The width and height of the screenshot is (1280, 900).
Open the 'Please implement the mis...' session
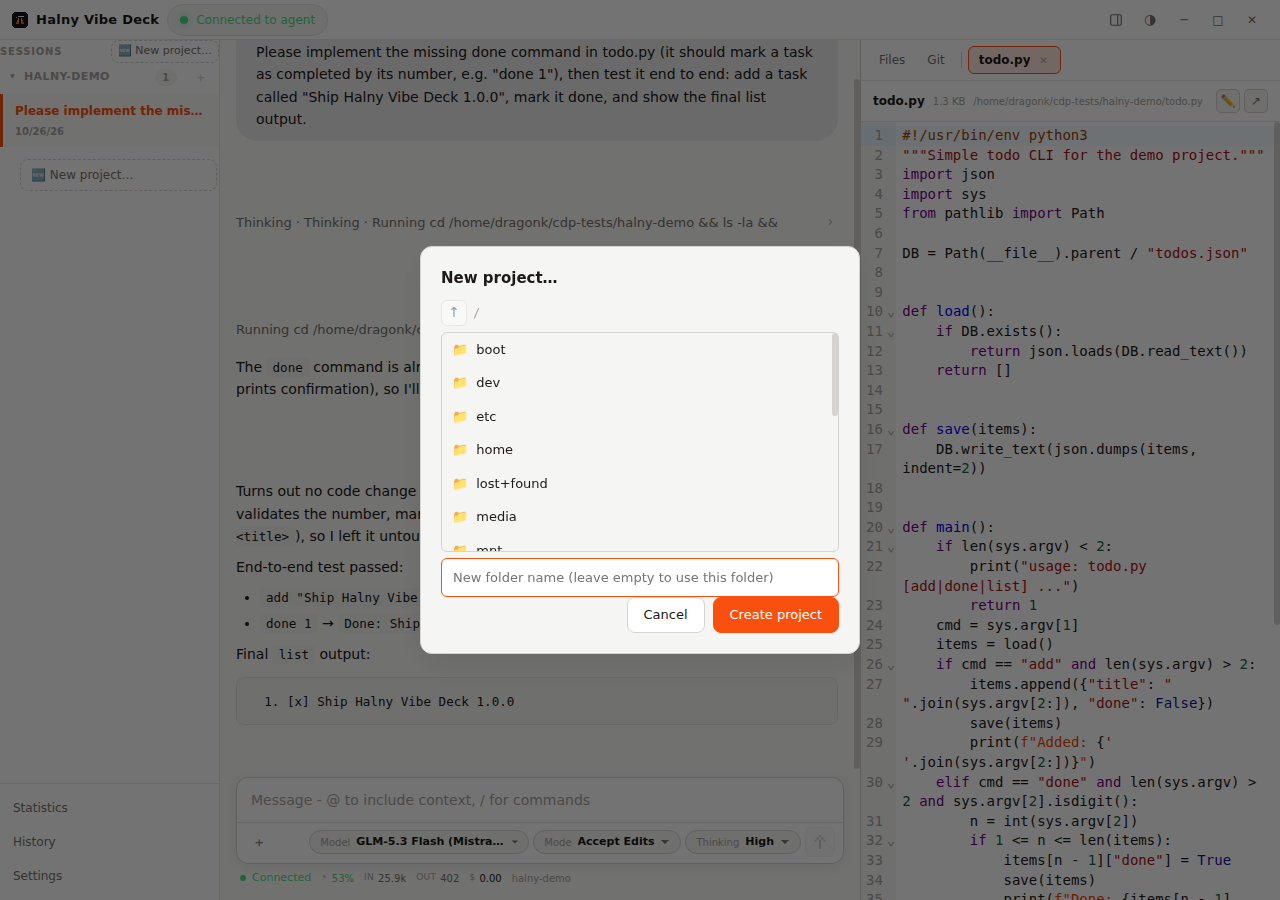pos(110,120)
